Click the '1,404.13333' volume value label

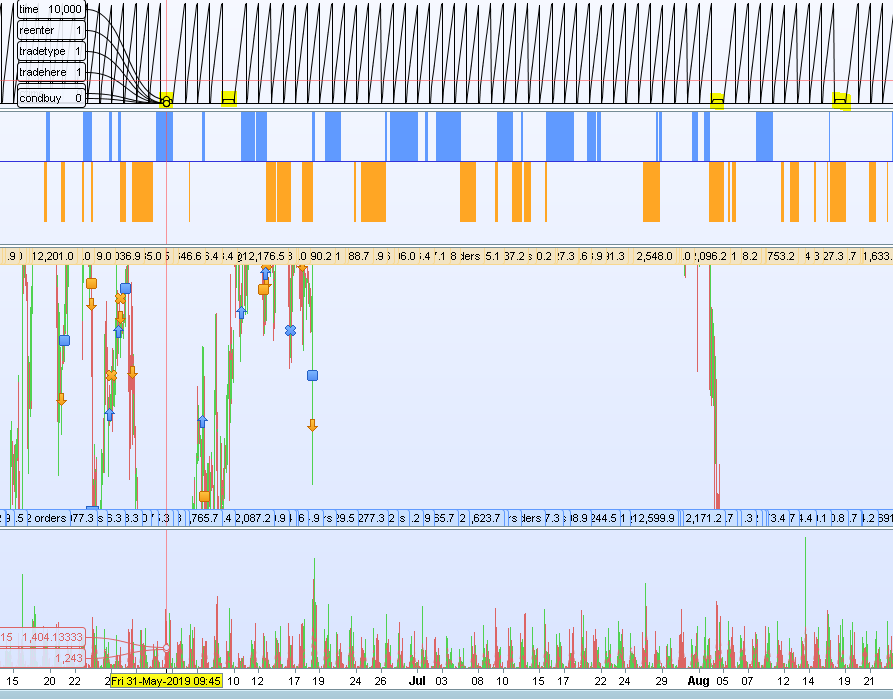tap(43, 637)
